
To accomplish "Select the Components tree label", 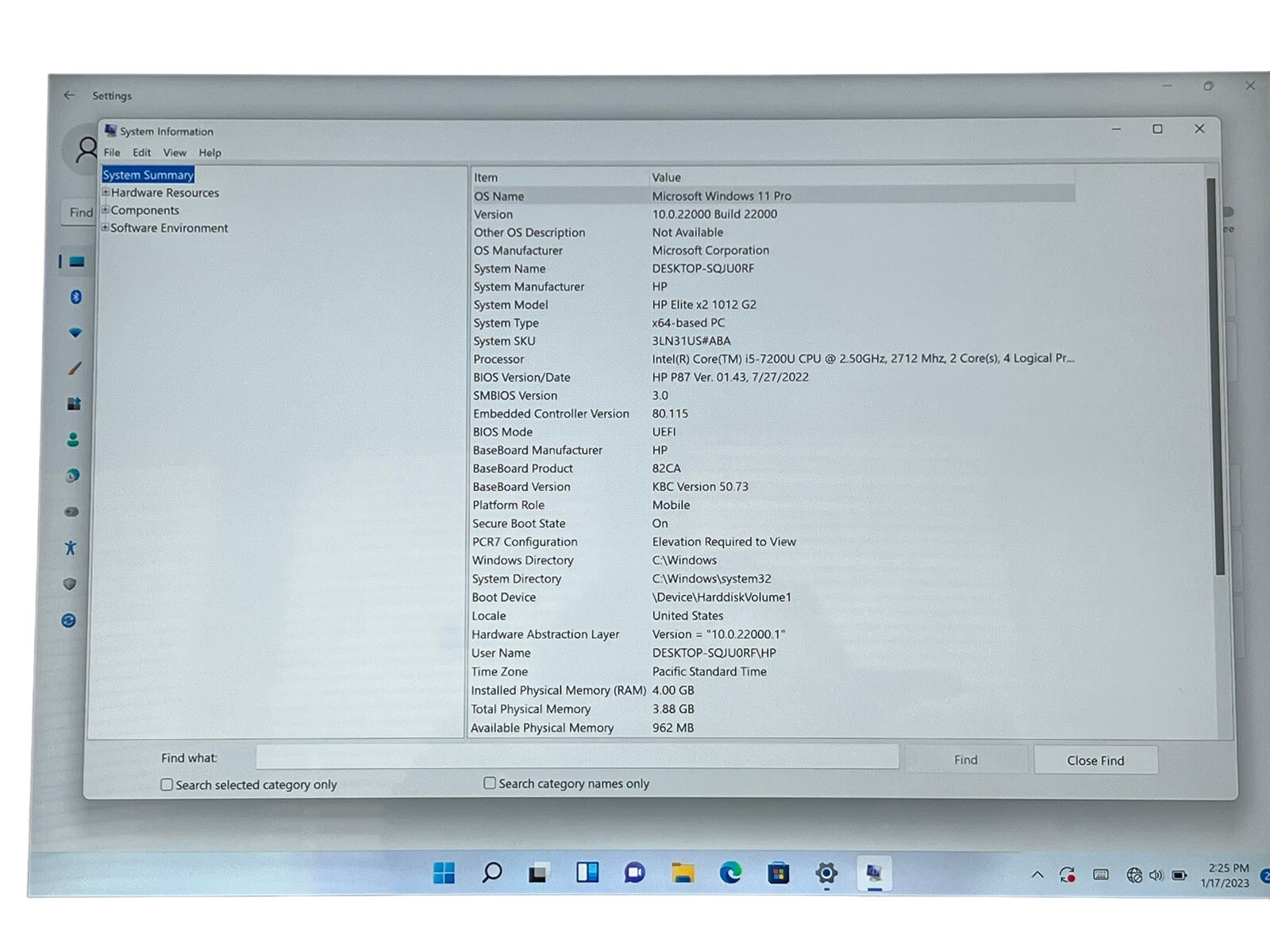I will pos(145,210).
